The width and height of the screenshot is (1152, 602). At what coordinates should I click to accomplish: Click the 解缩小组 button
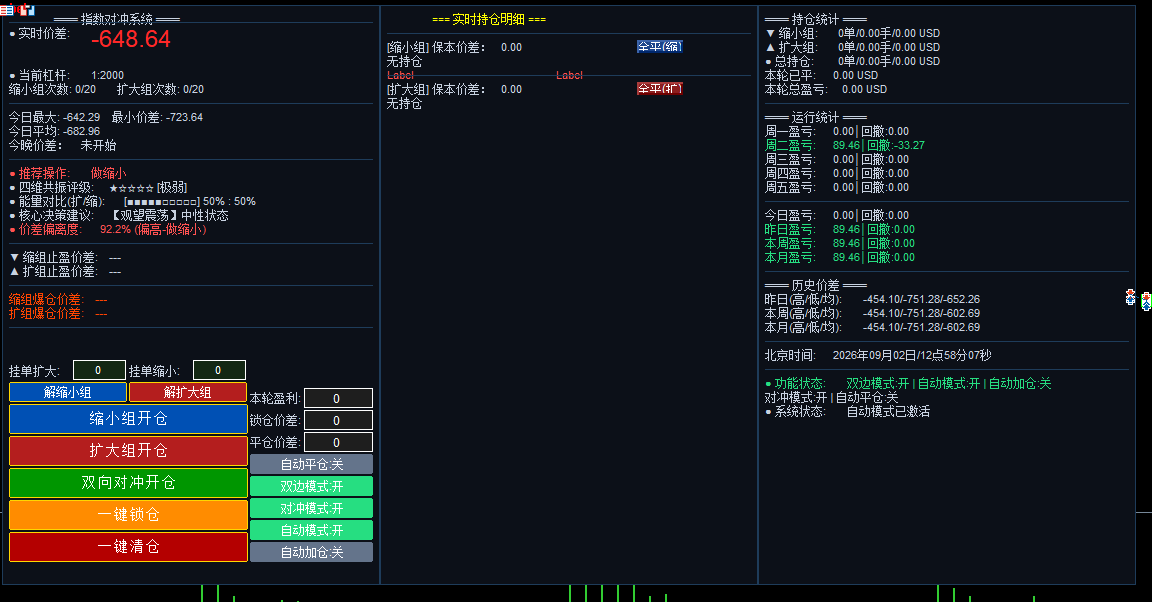click(68, 392)
